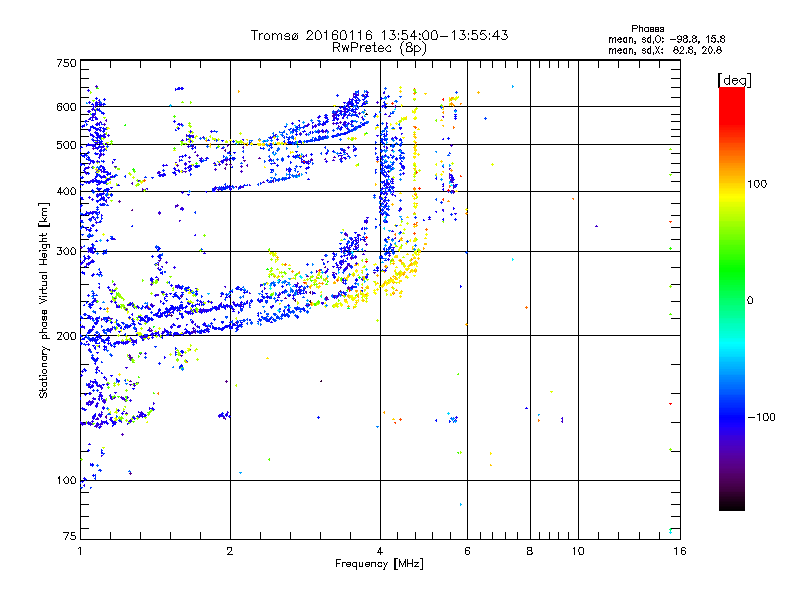Click the 'RwPretec (8p)' subtitle
The width and height of the screenshot is (800, 600).
(x=379, y=48)
